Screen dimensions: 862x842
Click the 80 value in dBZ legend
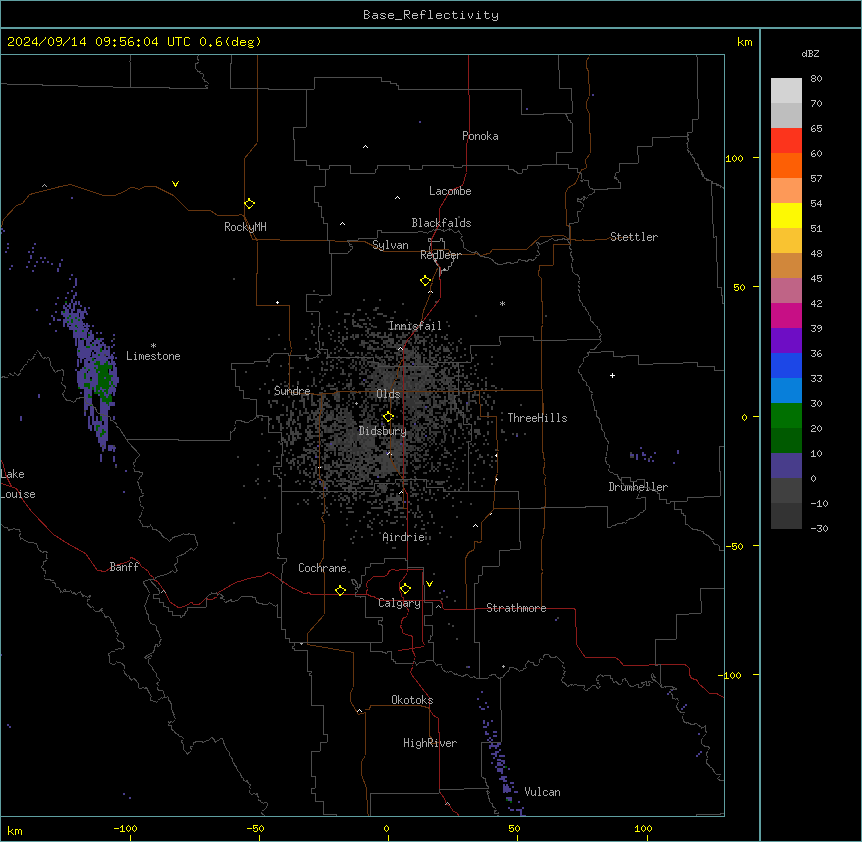tap(816, 79)
